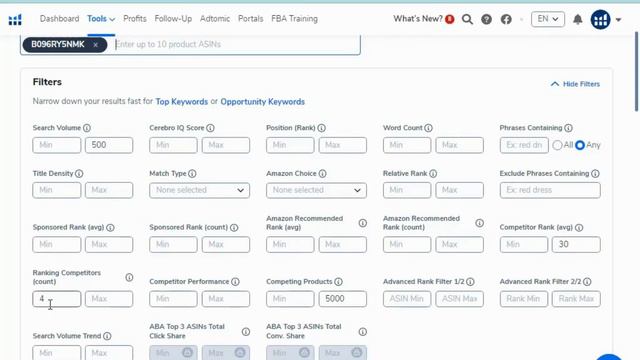The image size is (640, 360).
Task: Click the What's New notification badge
Action: (450, 19)
